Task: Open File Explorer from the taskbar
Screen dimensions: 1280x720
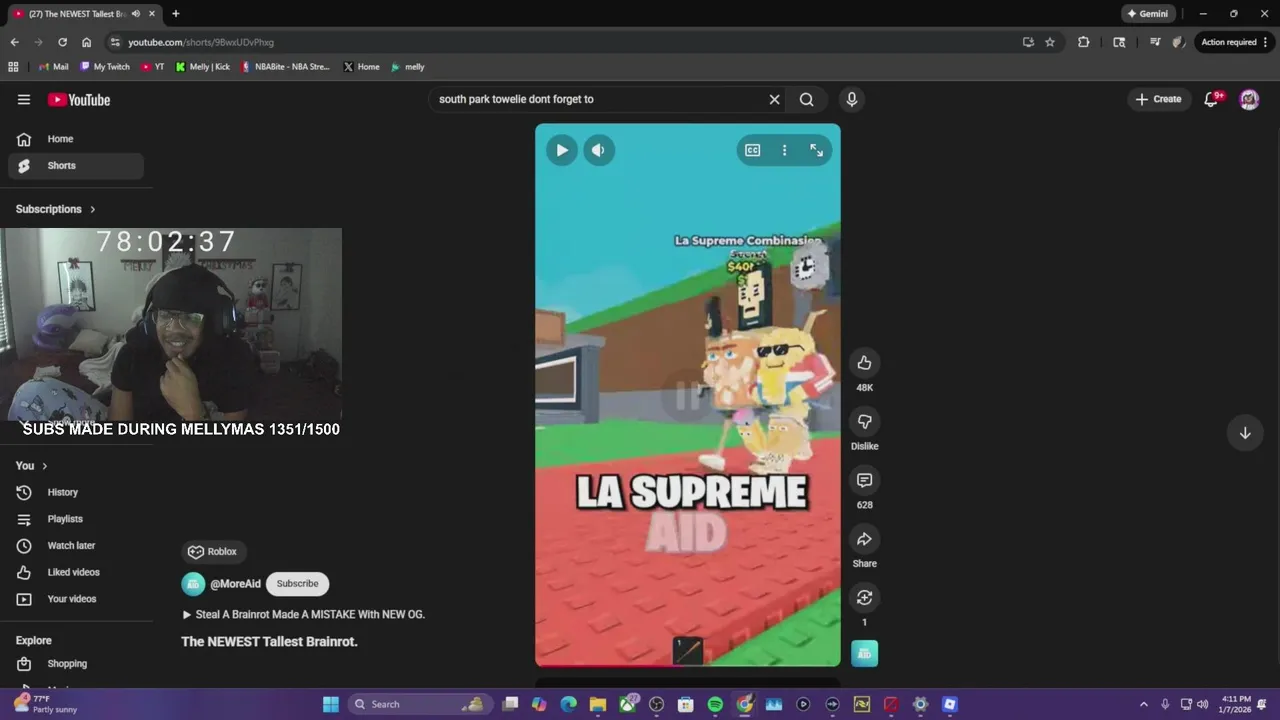Action: [x=597, y=704]
